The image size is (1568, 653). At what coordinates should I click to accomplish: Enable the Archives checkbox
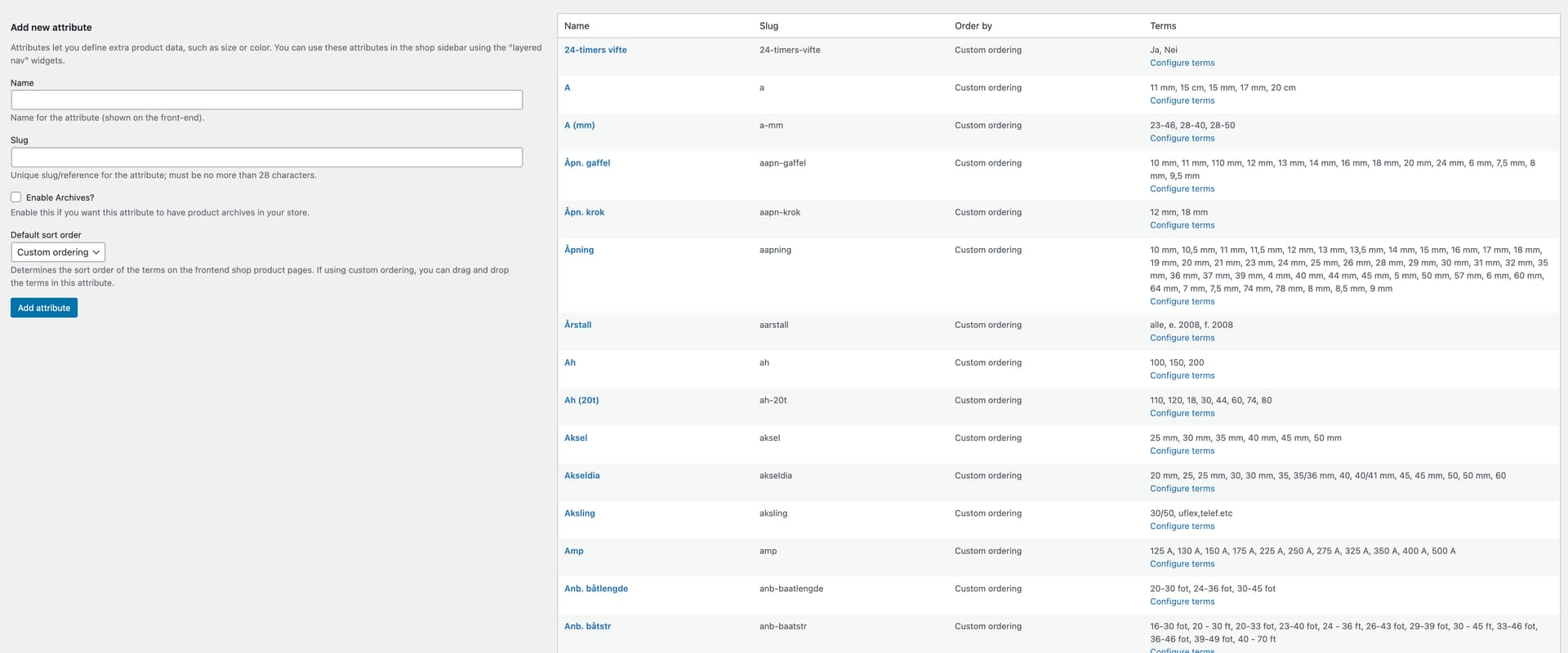[16, 198]
